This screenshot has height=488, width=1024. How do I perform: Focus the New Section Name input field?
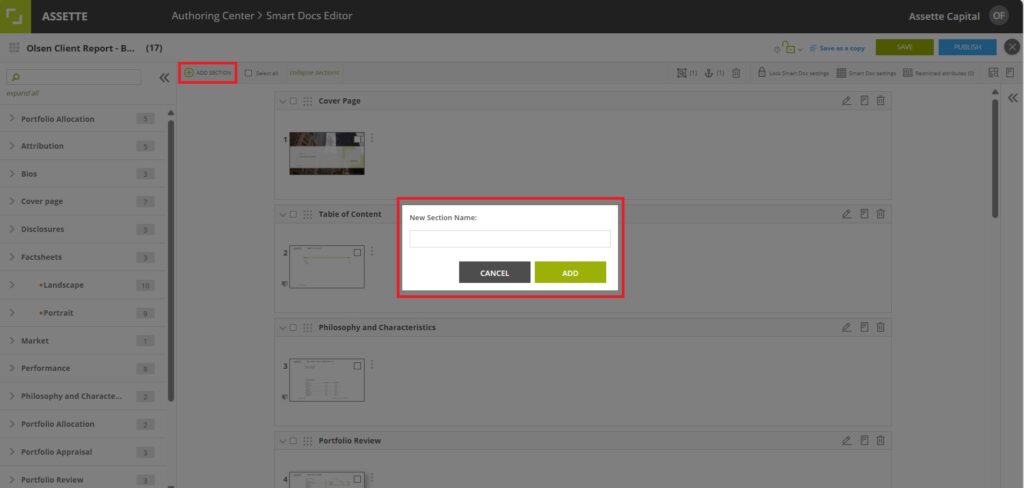pyautogui.click(x=510, y=238)
